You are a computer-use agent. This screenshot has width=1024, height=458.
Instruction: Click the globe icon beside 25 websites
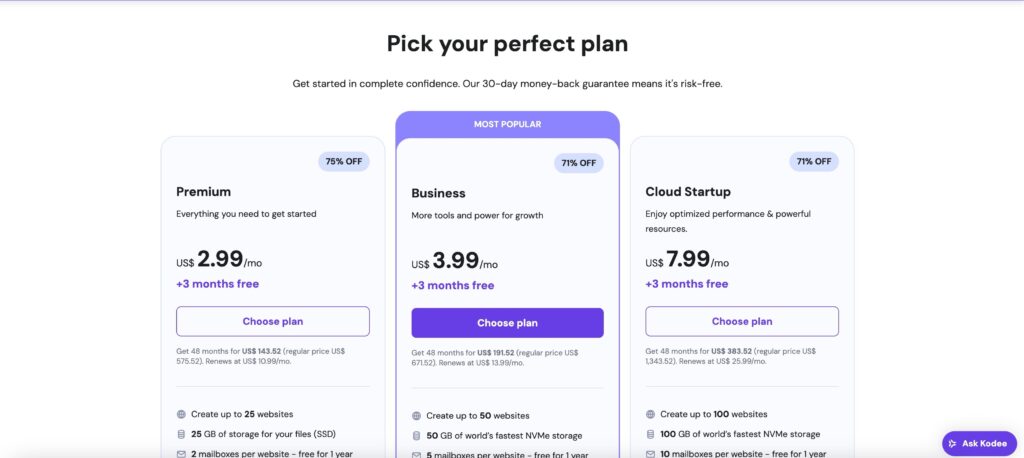(x=181, y=414)
